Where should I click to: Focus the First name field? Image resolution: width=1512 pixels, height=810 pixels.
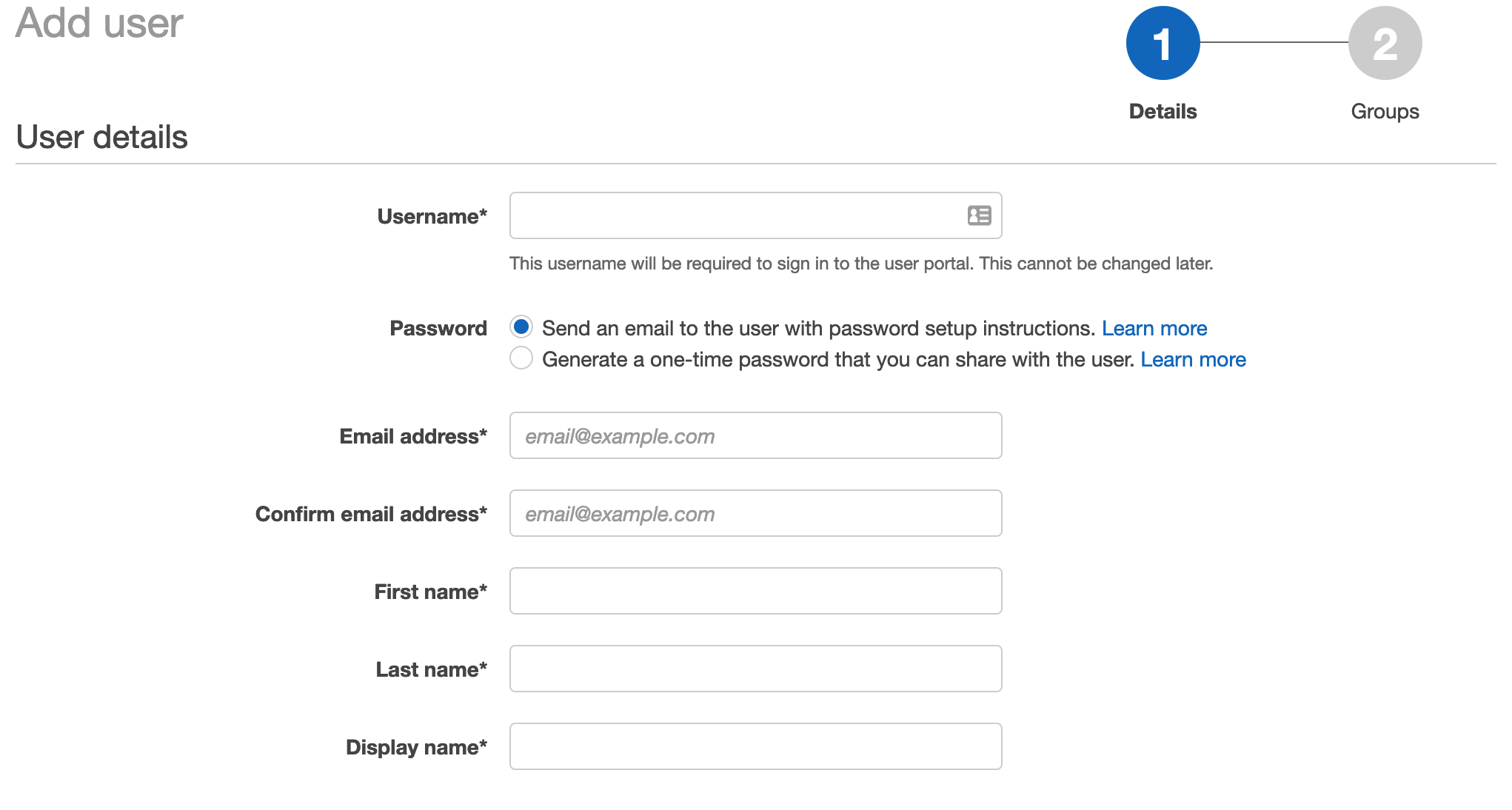(x=755, y=591)
